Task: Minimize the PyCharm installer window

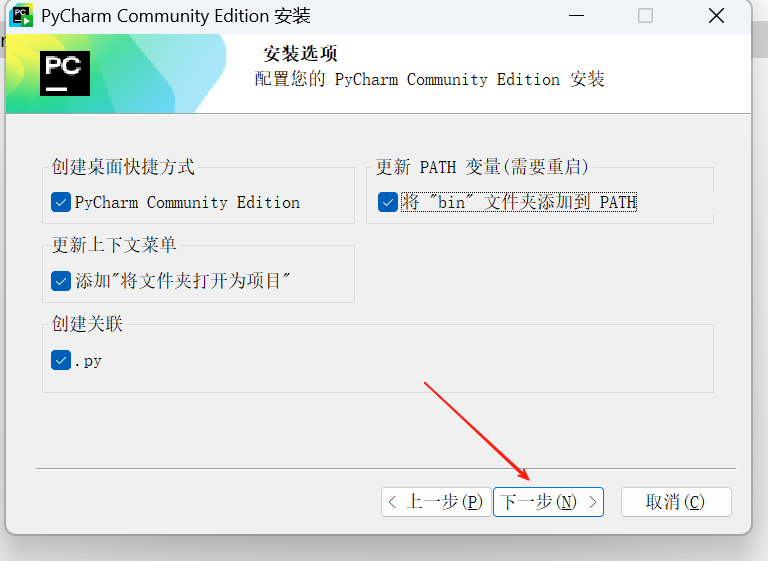Action: point(576,16)
